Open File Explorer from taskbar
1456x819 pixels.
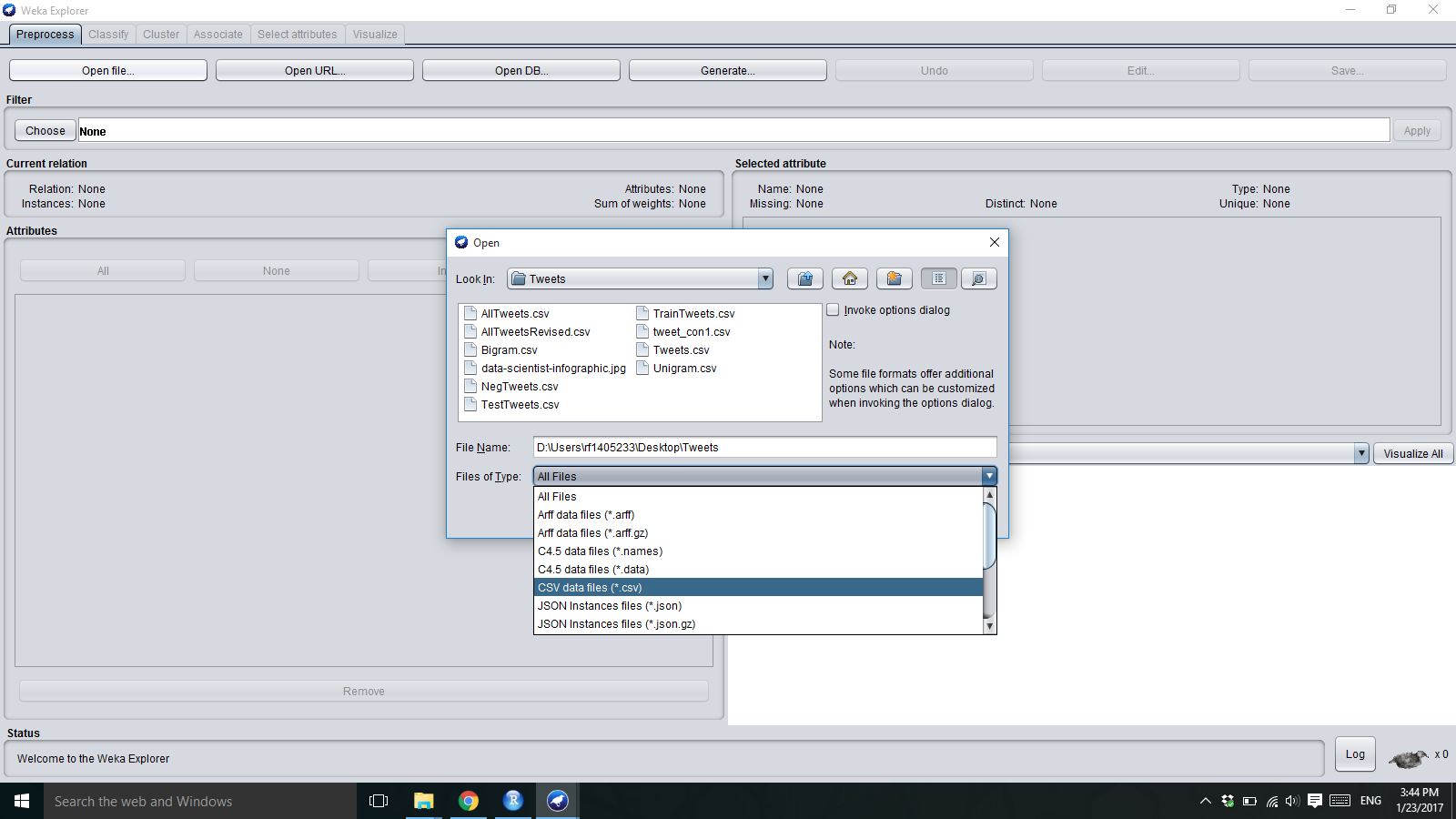click(423, 801)
